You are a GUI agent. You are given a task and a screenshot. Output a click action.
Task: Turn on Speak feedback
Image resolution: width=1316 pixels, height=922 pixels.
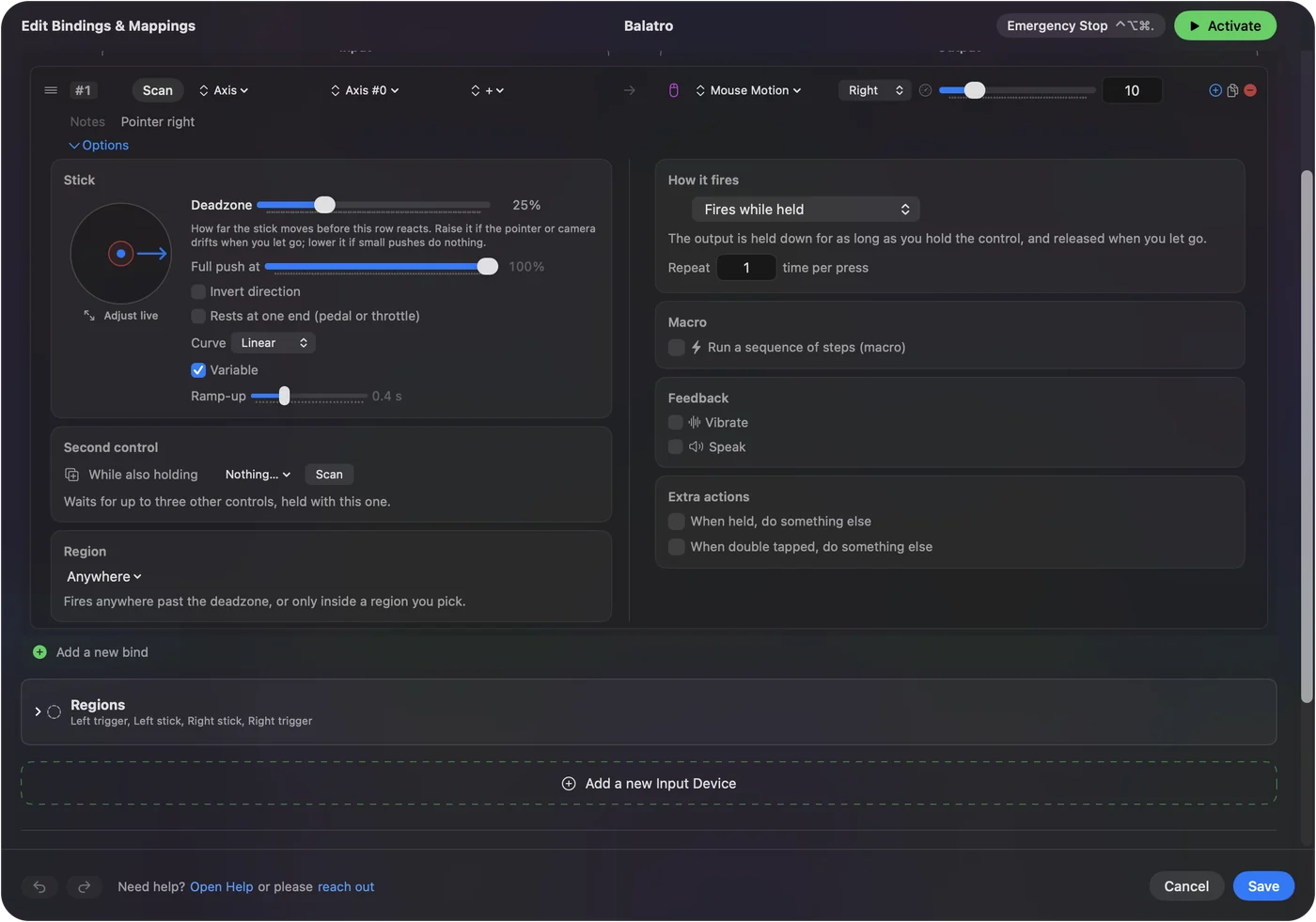pos(676,447)
